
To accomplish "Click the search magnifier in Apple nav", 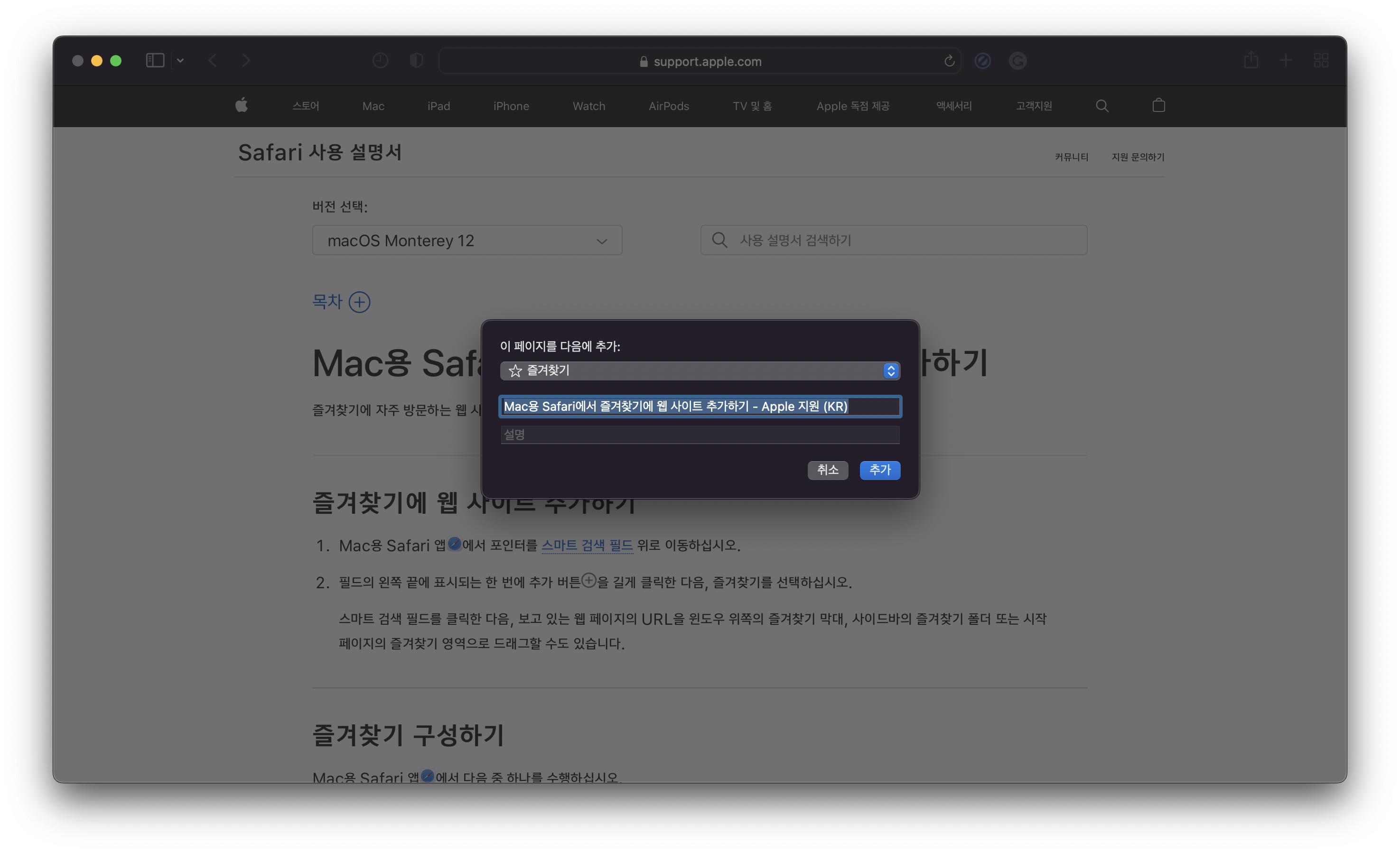I will tap(1101, 106).
